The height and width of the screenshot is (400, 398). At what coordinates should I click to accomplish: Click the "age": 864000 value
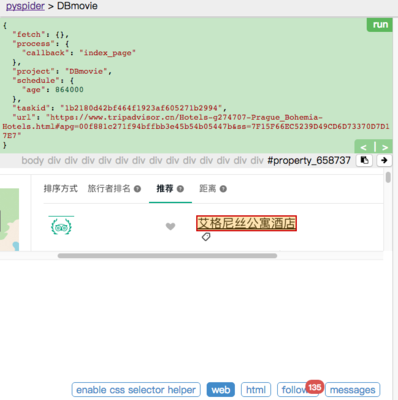click(53, 90)
